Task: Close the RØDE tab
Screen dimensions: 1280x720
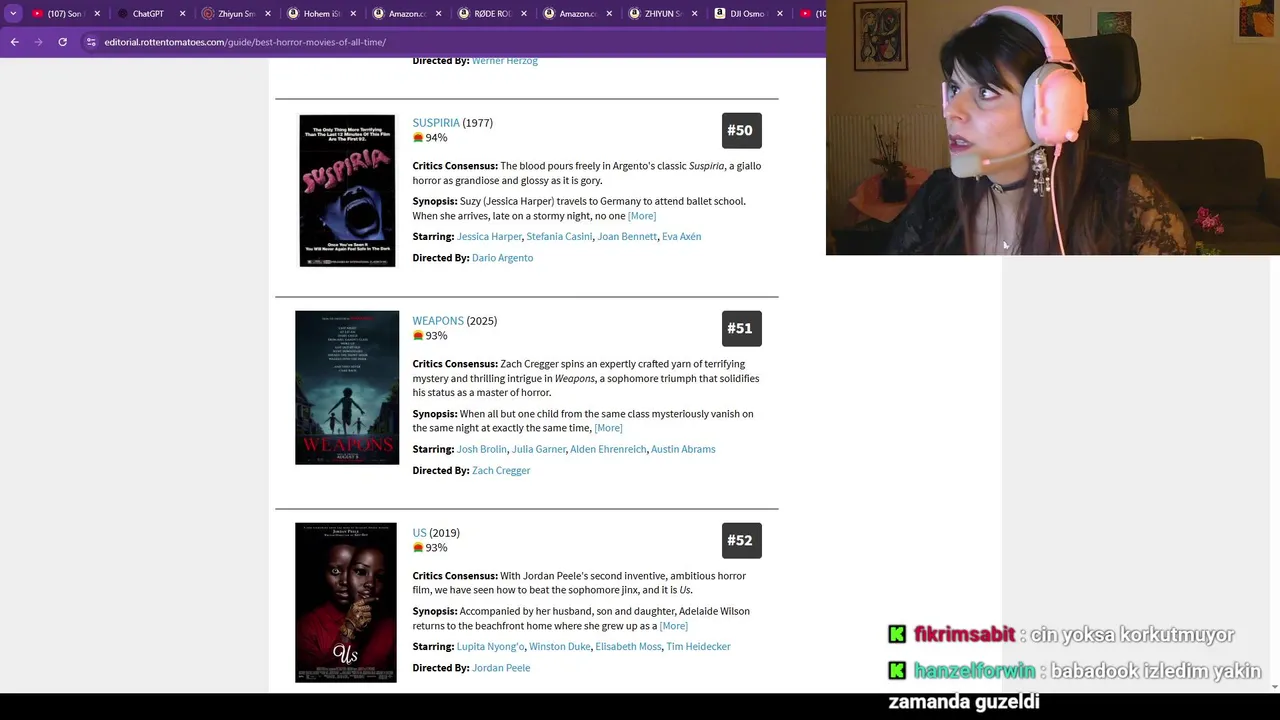Action: click(523, 14)
